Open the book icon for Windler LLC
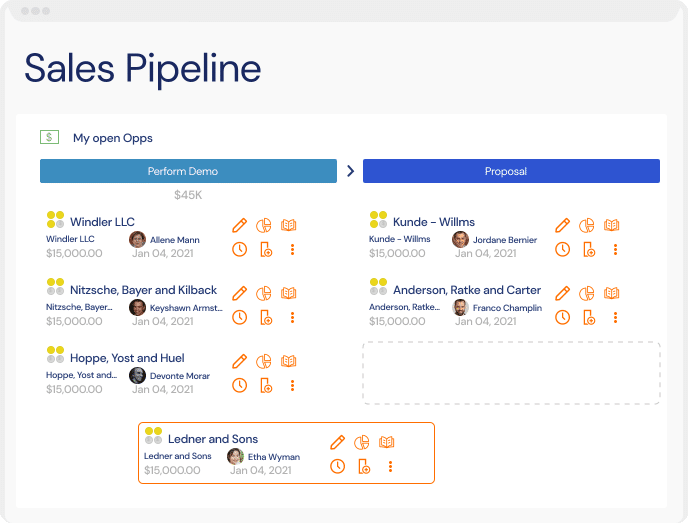 pyautogui.click(x=288, y=225)
